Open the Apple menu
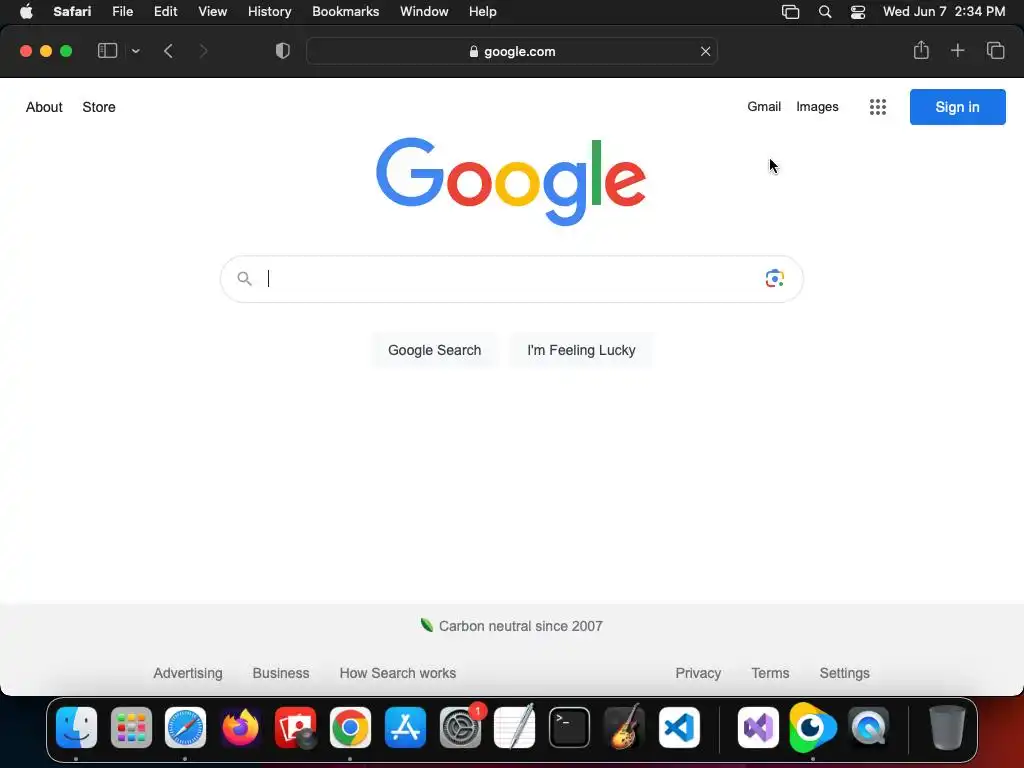 26,12
